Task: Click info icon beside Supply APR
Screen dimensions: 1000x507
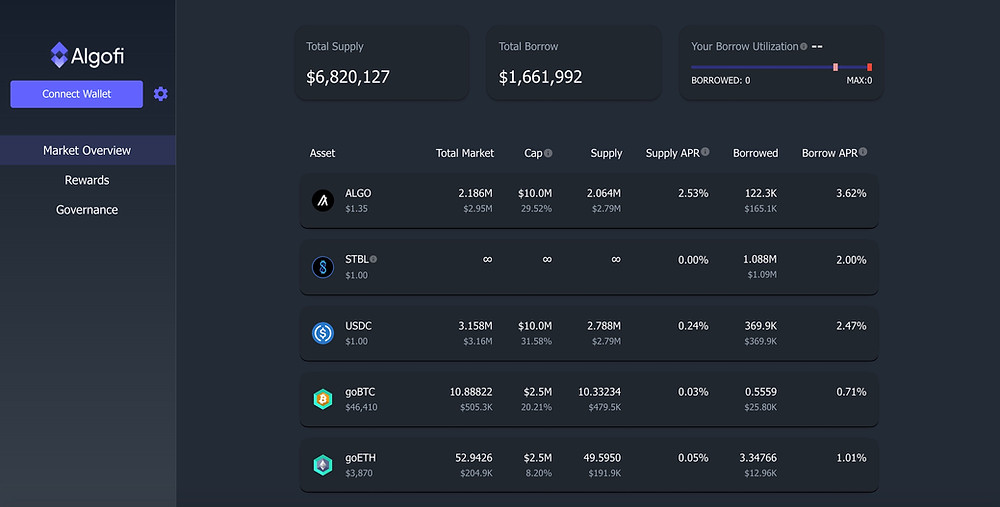Action: click(705, 152)
